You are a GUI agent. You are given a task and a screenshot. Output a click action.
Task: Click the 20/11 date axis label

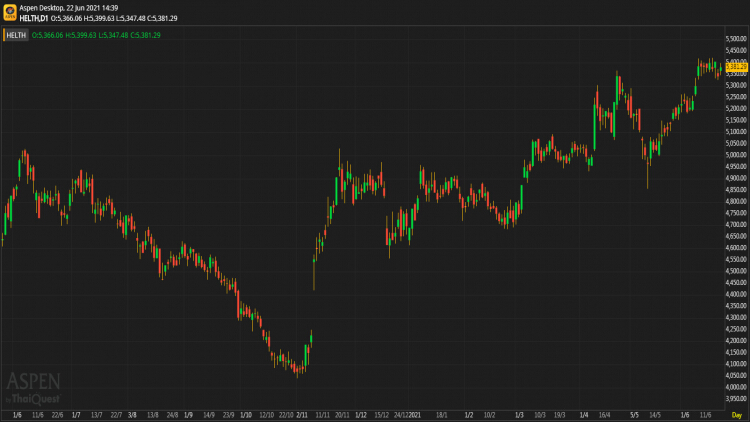pos(342,415)
